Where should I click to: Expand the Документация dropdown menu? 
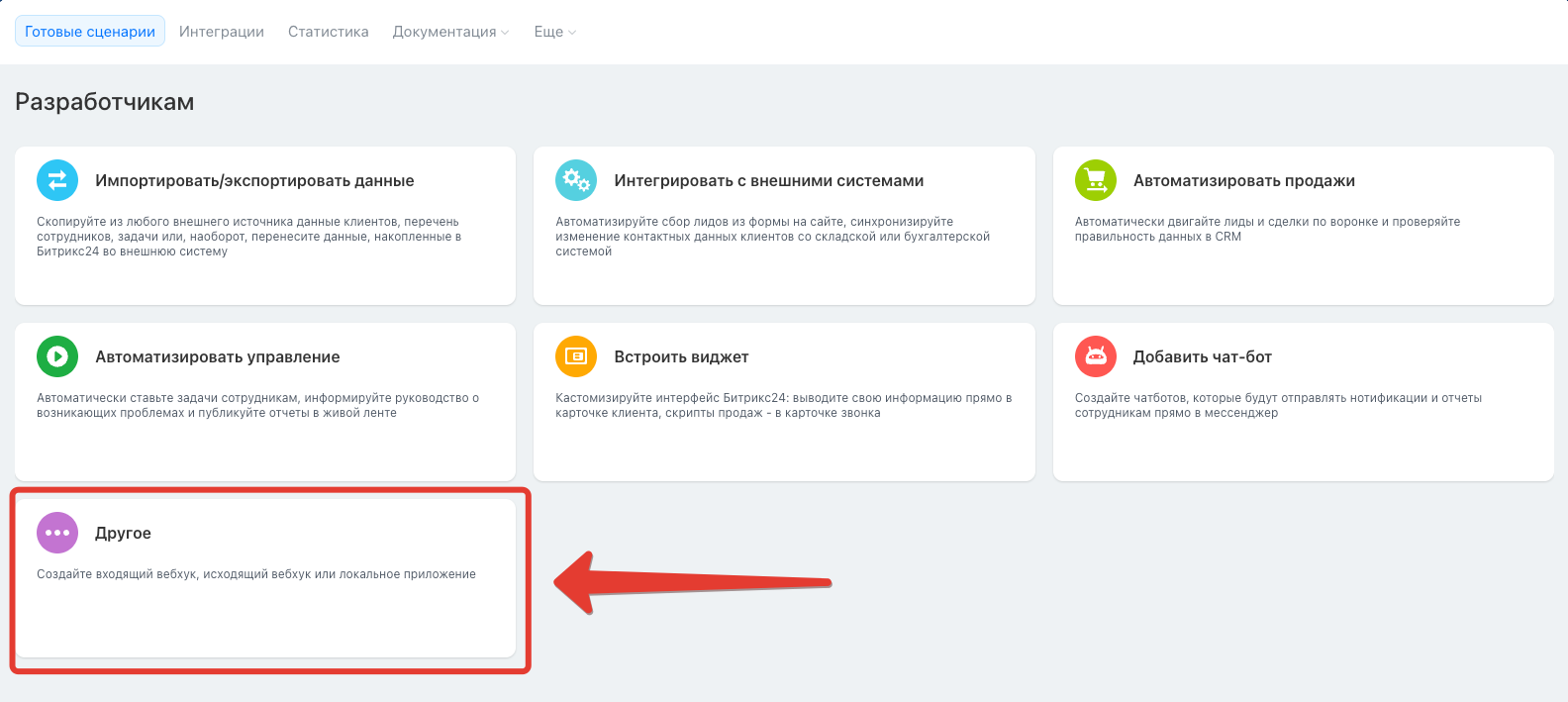point(450,32)
